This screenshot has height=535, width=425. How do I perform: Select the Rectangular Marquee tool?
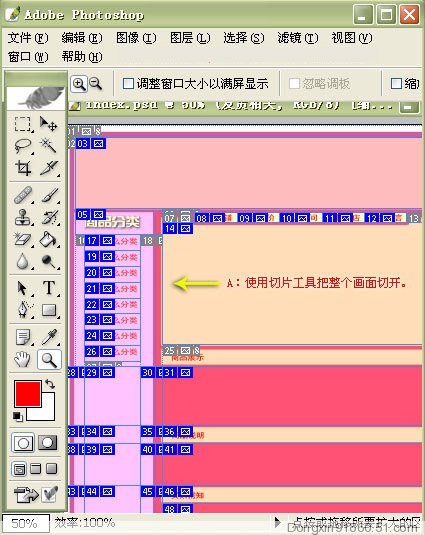(23, 124)
